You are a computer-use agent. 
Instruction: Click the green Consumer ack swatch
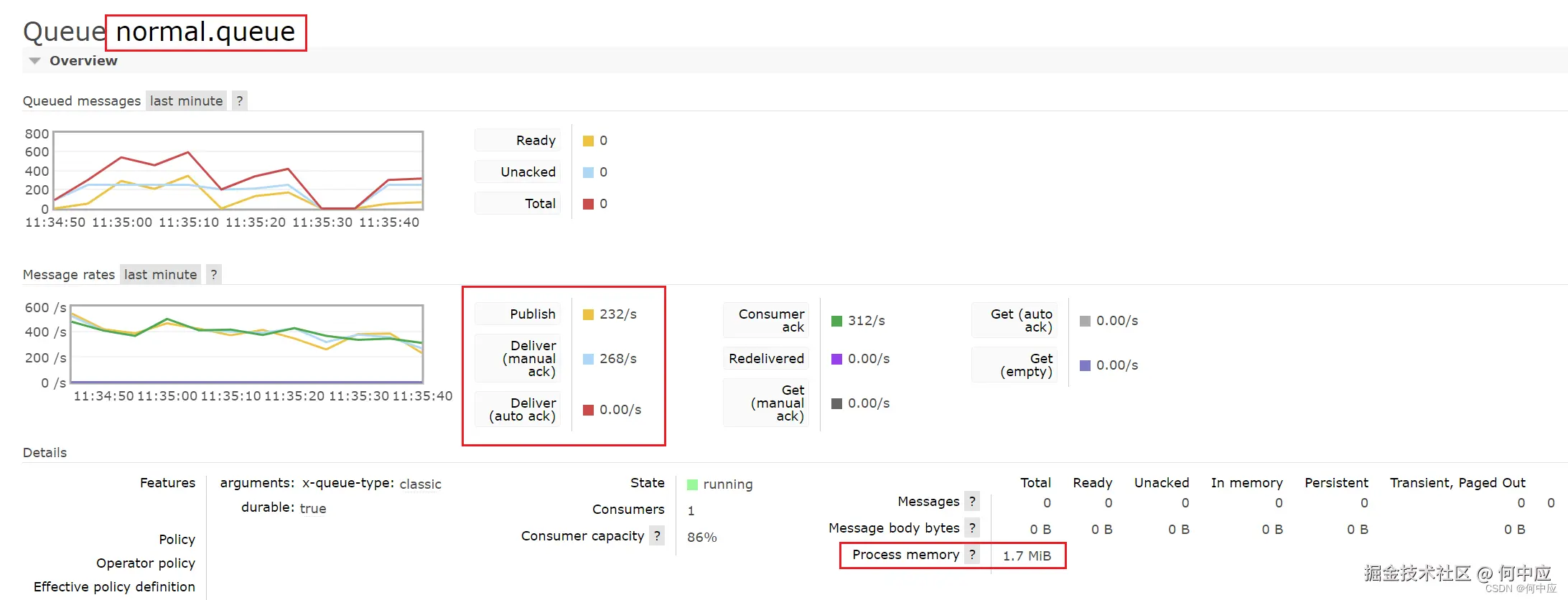tap(836, 321)
